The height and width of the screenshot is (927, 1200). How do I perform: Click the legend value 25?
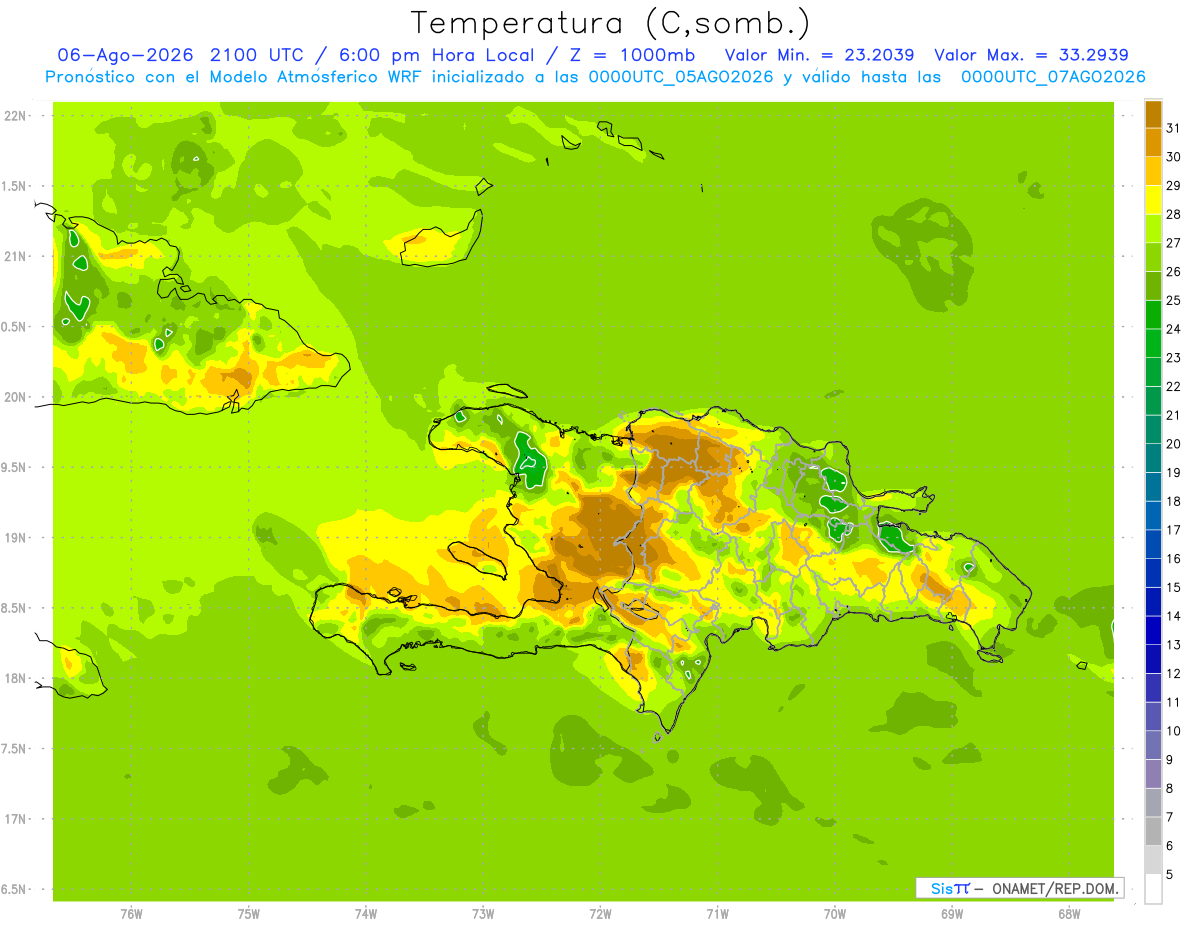tap(1173, 300)
